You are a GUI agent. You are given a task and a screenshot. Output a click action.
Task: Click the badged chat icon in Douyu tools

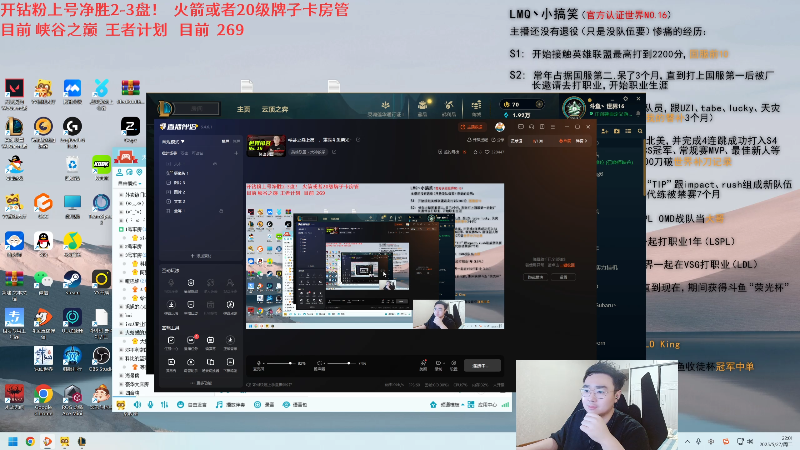tap(191, 340)
